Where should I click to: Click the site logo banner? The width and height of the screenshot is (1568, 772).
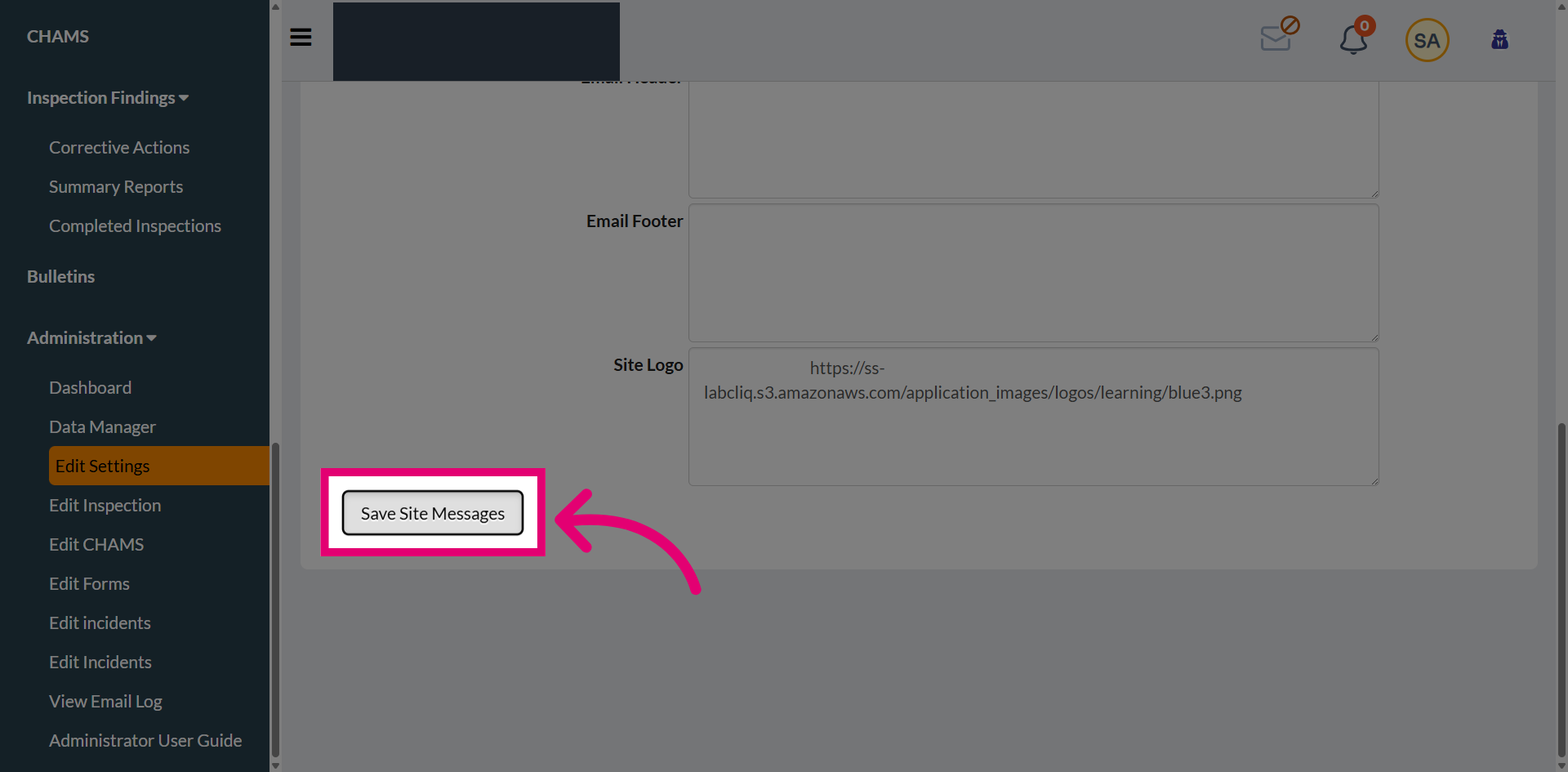pos(476,41)
